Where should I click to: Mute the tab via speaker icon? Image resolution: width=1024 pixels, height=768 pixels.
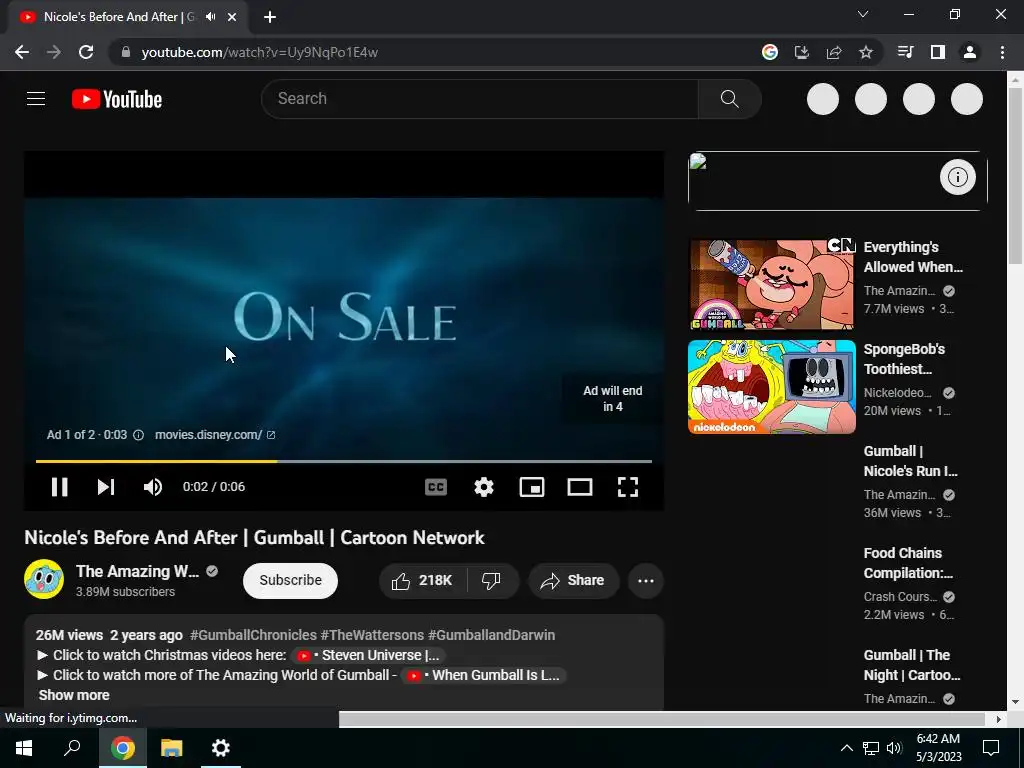[210, 17]
